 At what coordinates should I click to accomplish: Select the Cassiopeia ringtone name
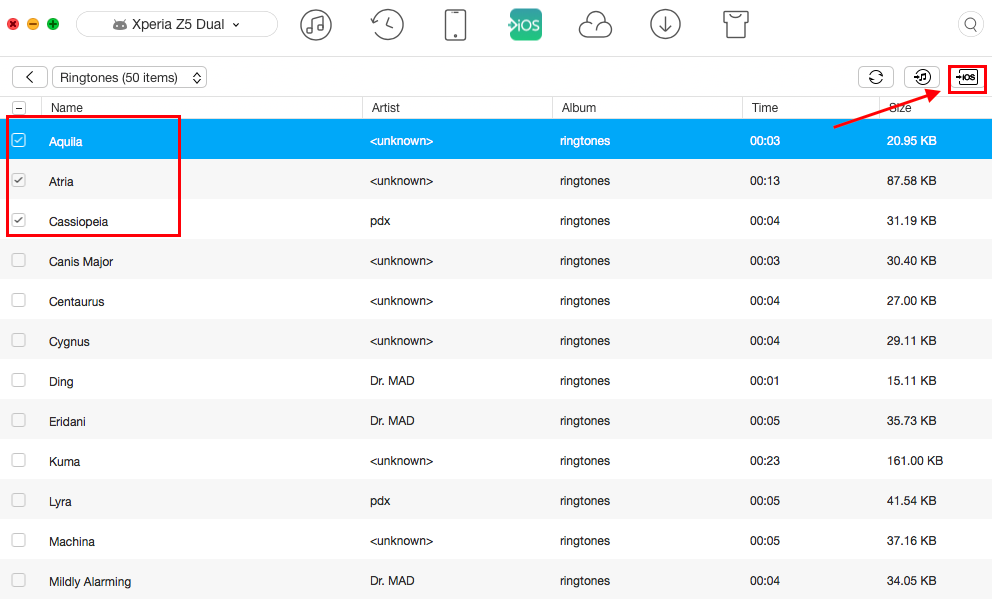point(78,221)
